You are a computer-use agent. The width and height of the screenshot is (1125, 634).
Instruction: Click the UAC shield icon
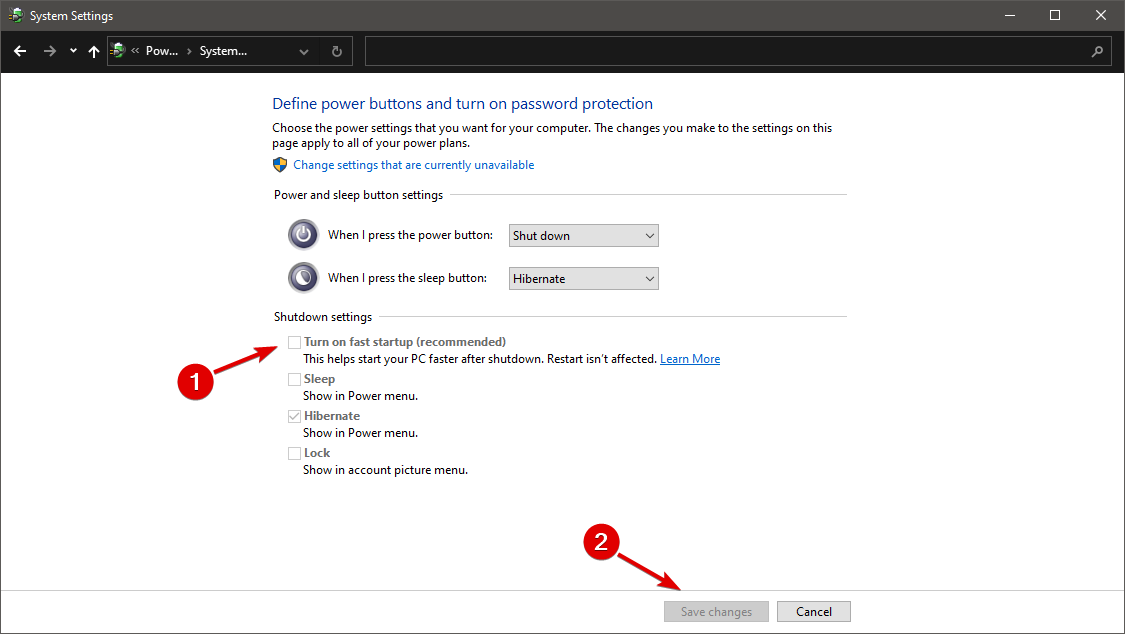pos(280,165)
